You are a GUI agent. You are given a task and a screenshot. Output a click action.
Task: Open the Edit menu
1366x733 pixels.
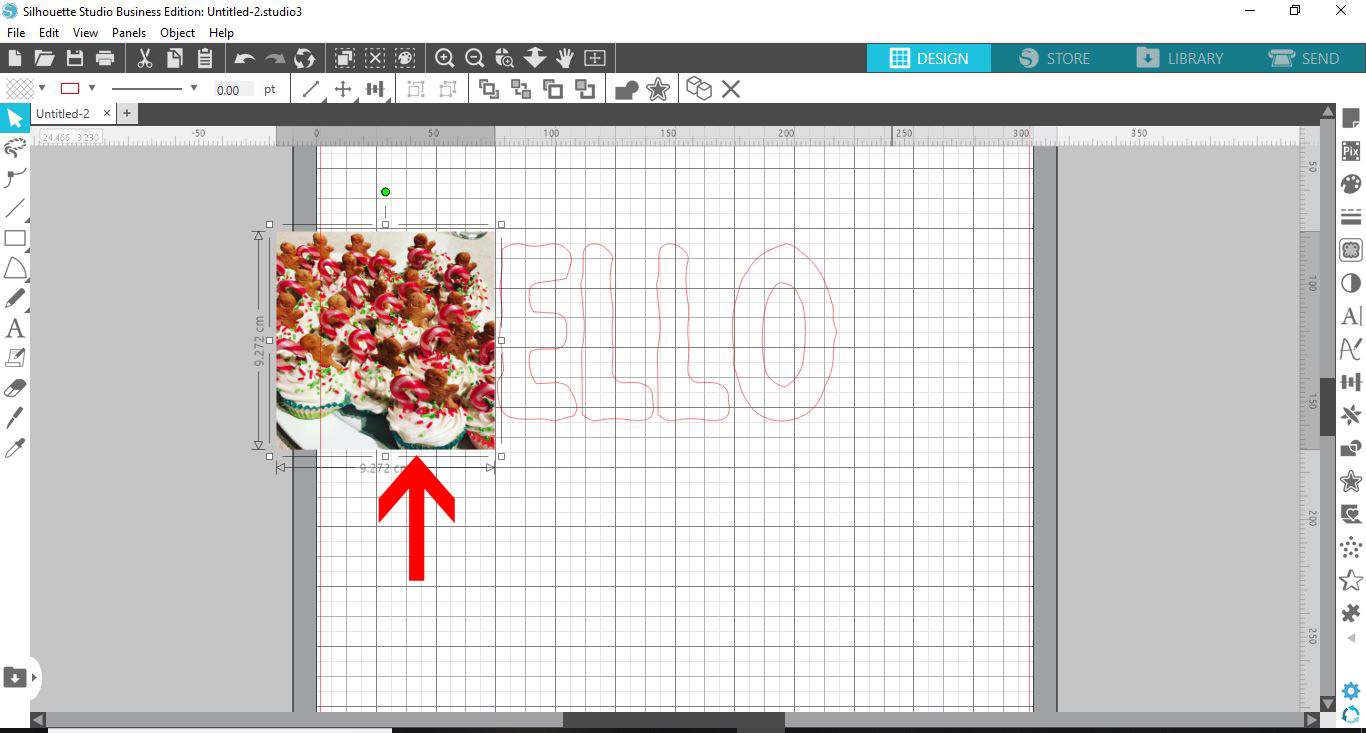pyautogui.click(x=49, y=33)
